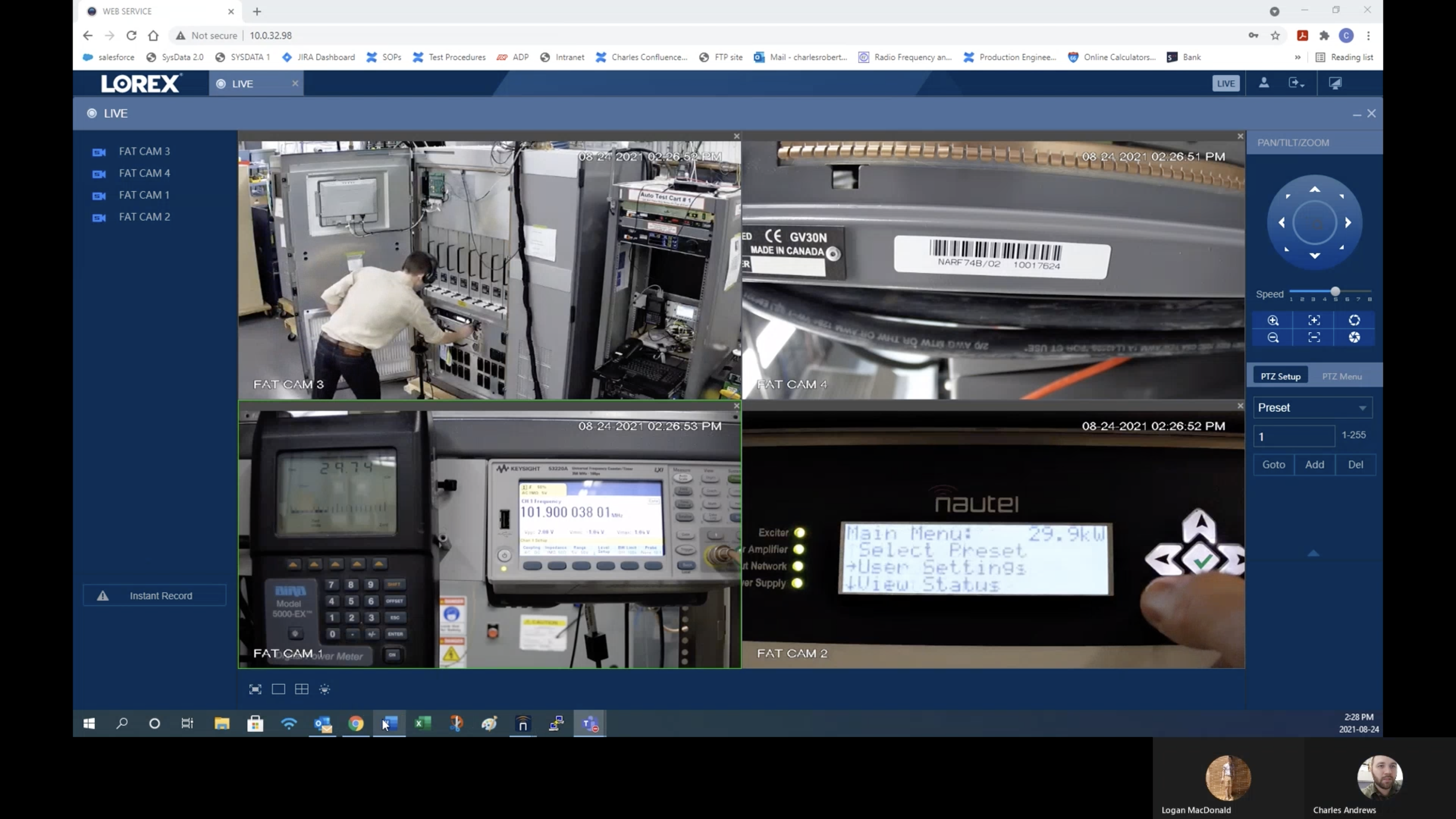Reload the browser page

click(131, 36)
